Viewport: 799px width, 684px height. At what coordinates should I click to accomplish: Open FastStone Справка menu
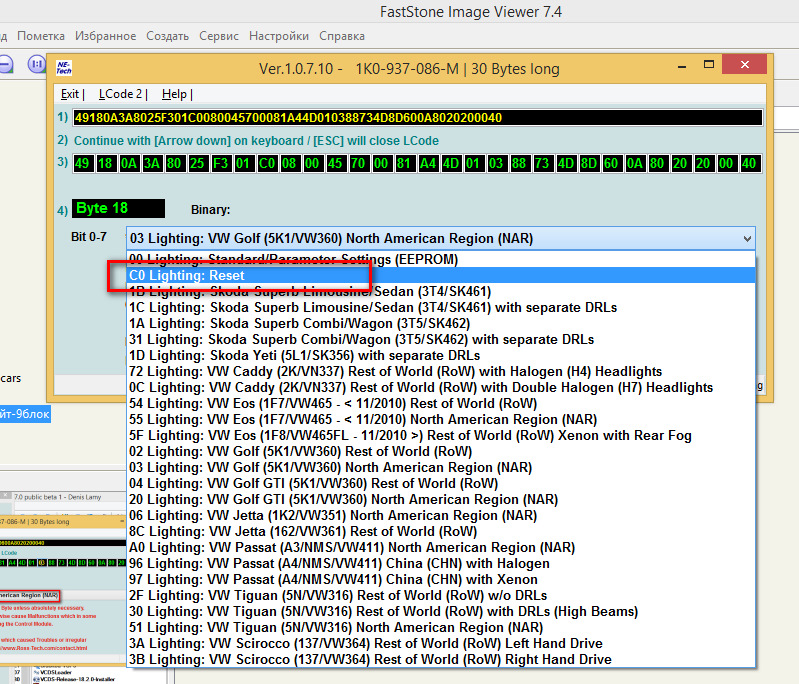tap(342, 36)
